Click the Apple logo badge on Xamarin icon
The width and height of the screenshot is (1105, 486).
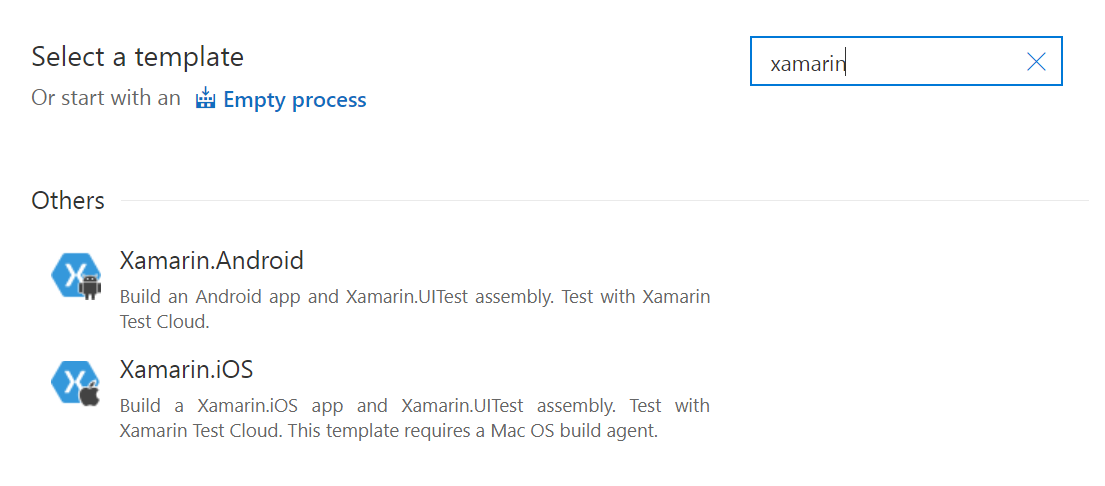90,396
